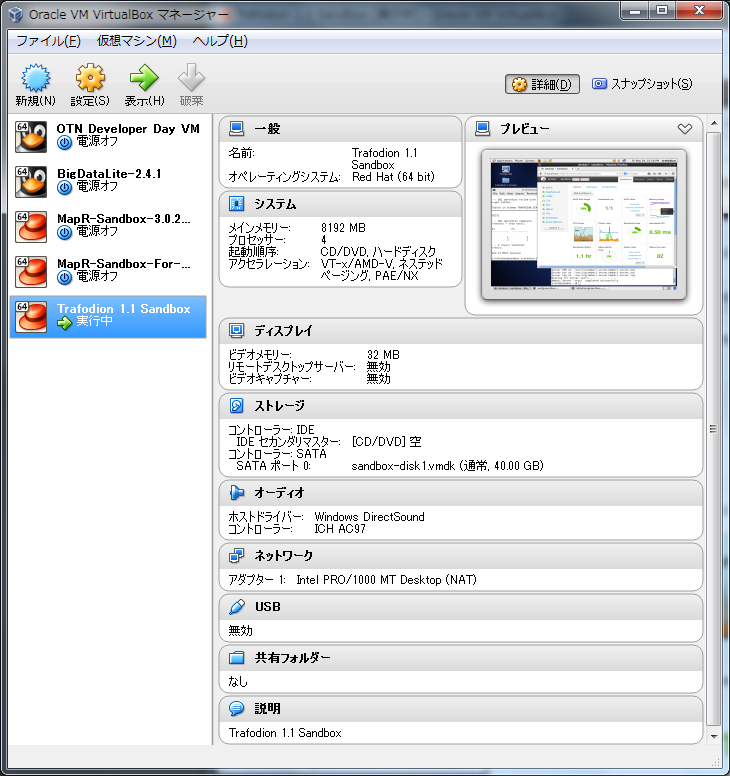Click 'Intel PRO/1000 MT Desktop (NAT)' adapter text

click(x=387, y=580)
